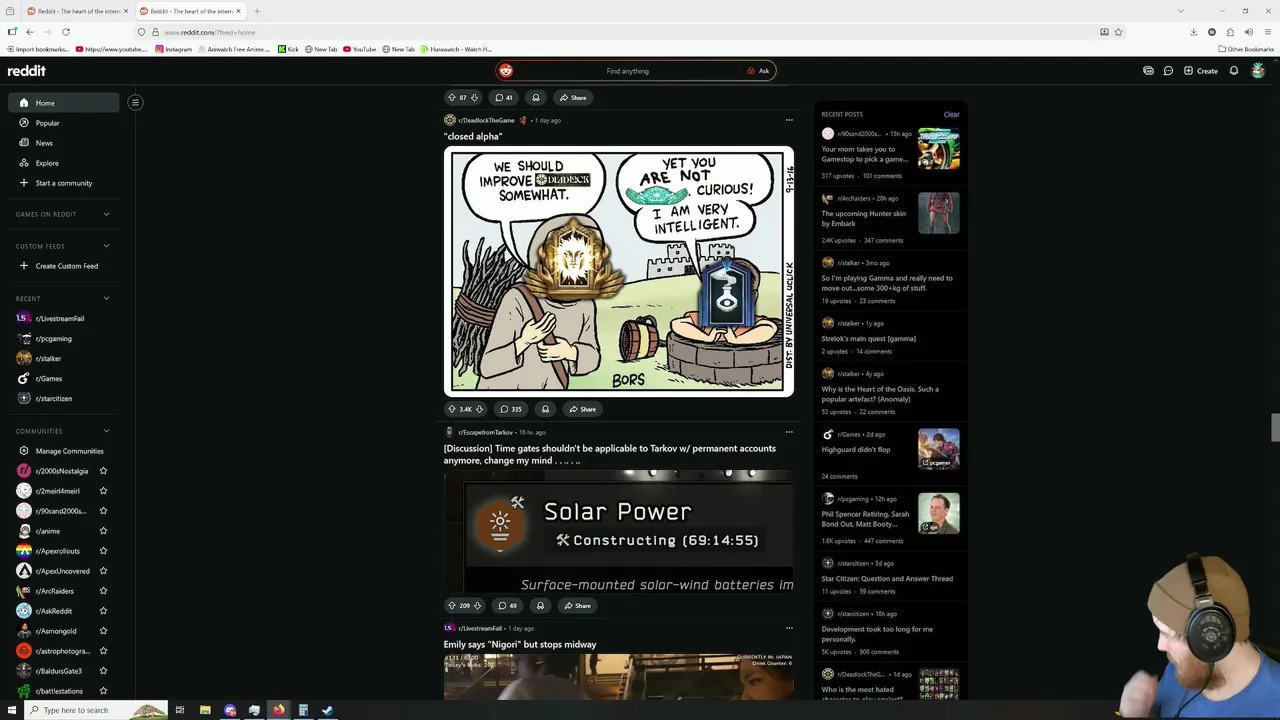Viewport: 1280px width, 720px height.
Task: Collapse the sidebar with the hamburger button
Action: [135, 102]
